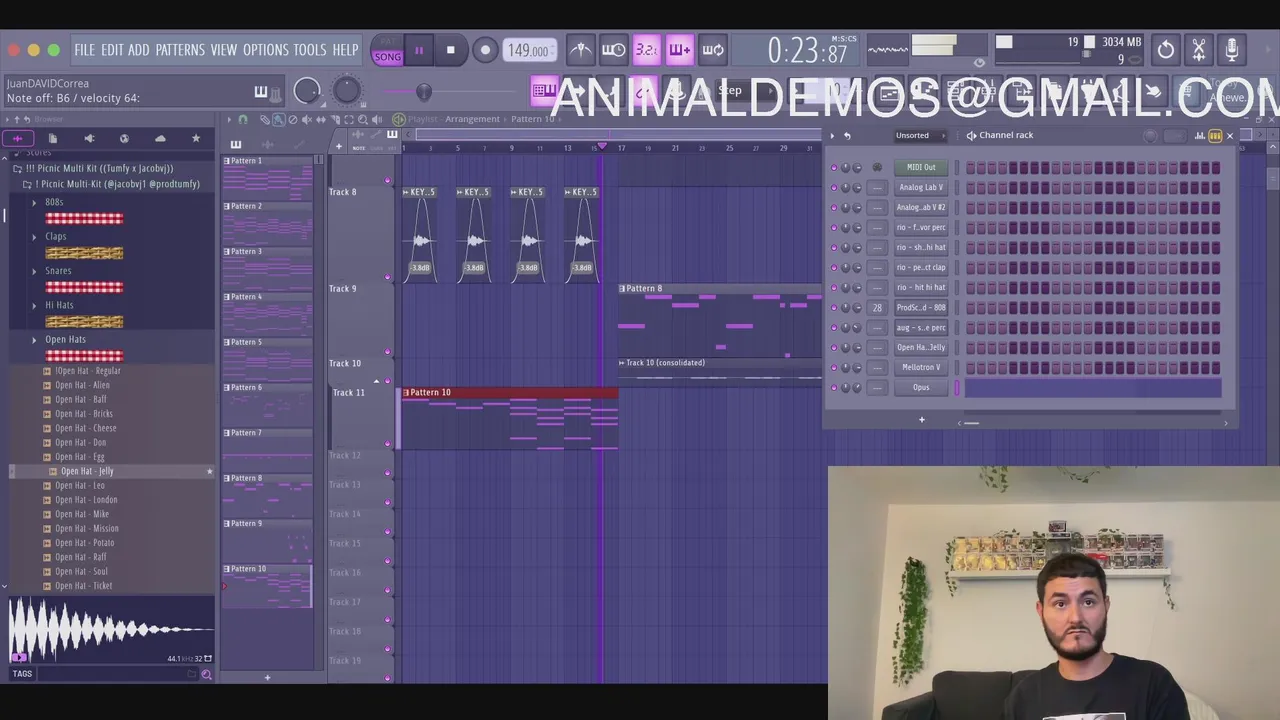
Task: Open the FILE menu
Action: point(84,50)
